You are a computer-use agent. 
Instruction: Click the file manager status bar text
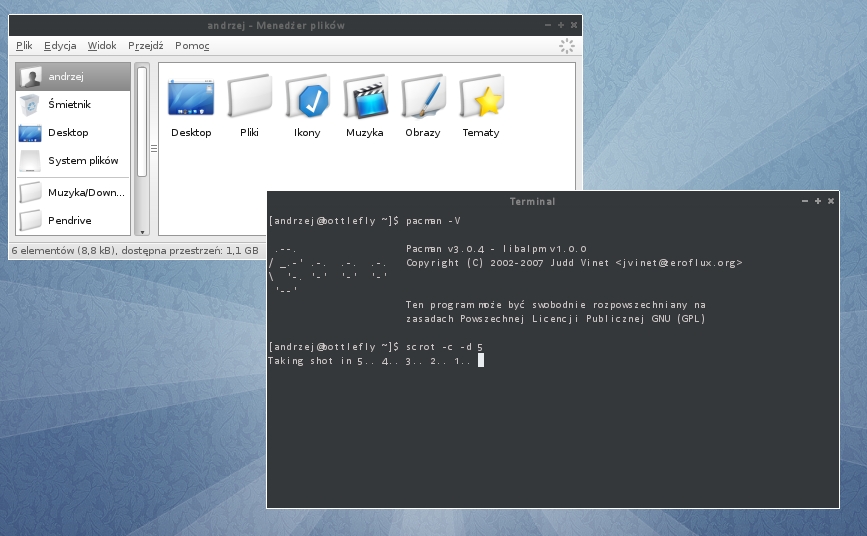pyautogui.click(x=135, y=251)
